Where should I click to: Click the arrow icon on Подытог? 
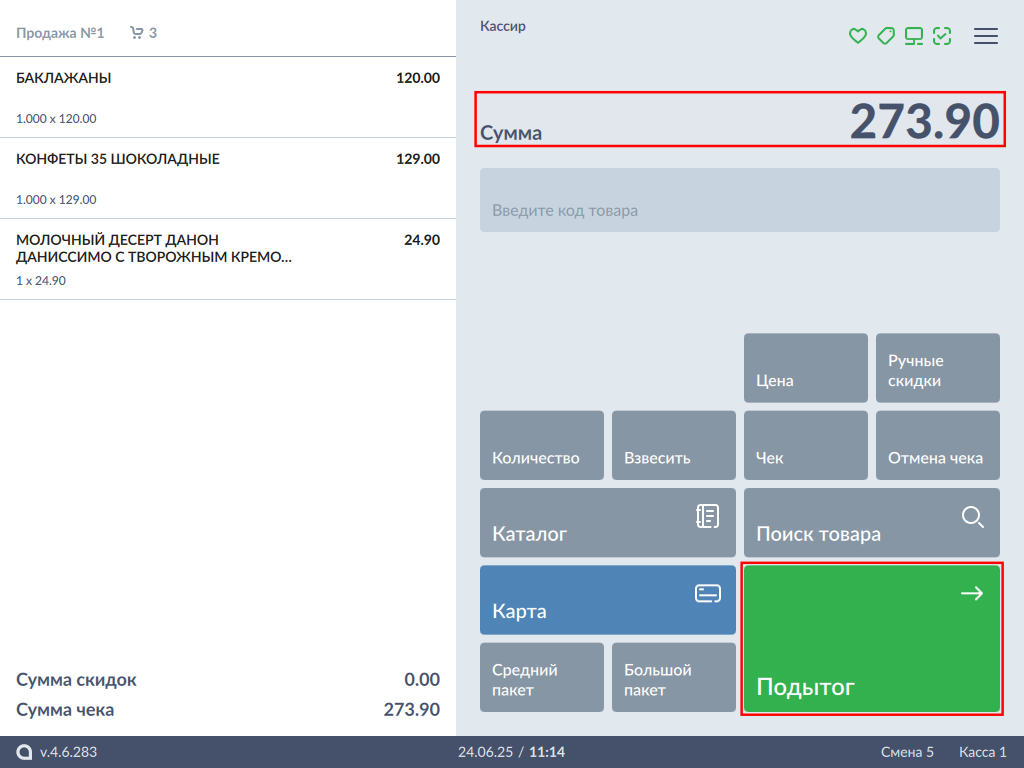tap(971, 594)
